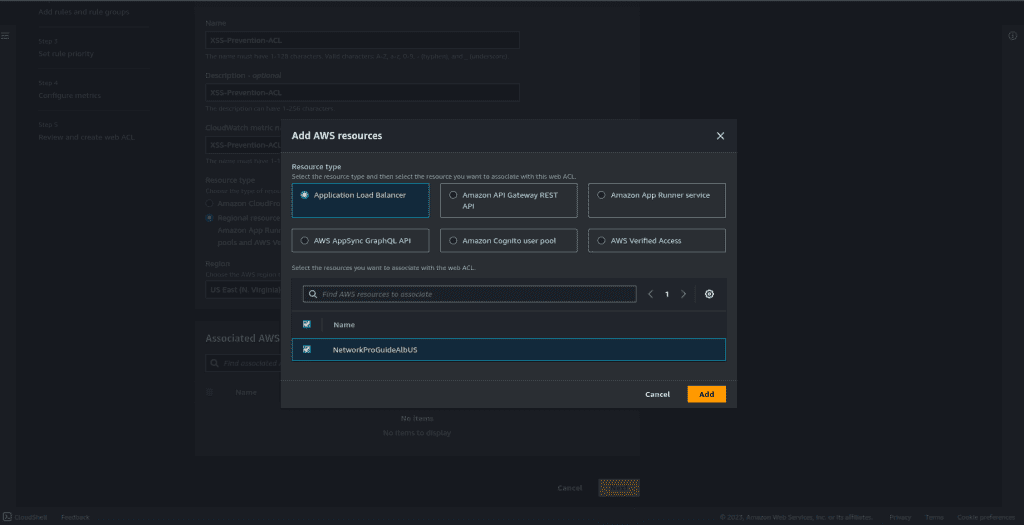The width and height of the screenshot is (1024, 525).
Task: Open the Terms link in footer
Action: click(935, 517)
